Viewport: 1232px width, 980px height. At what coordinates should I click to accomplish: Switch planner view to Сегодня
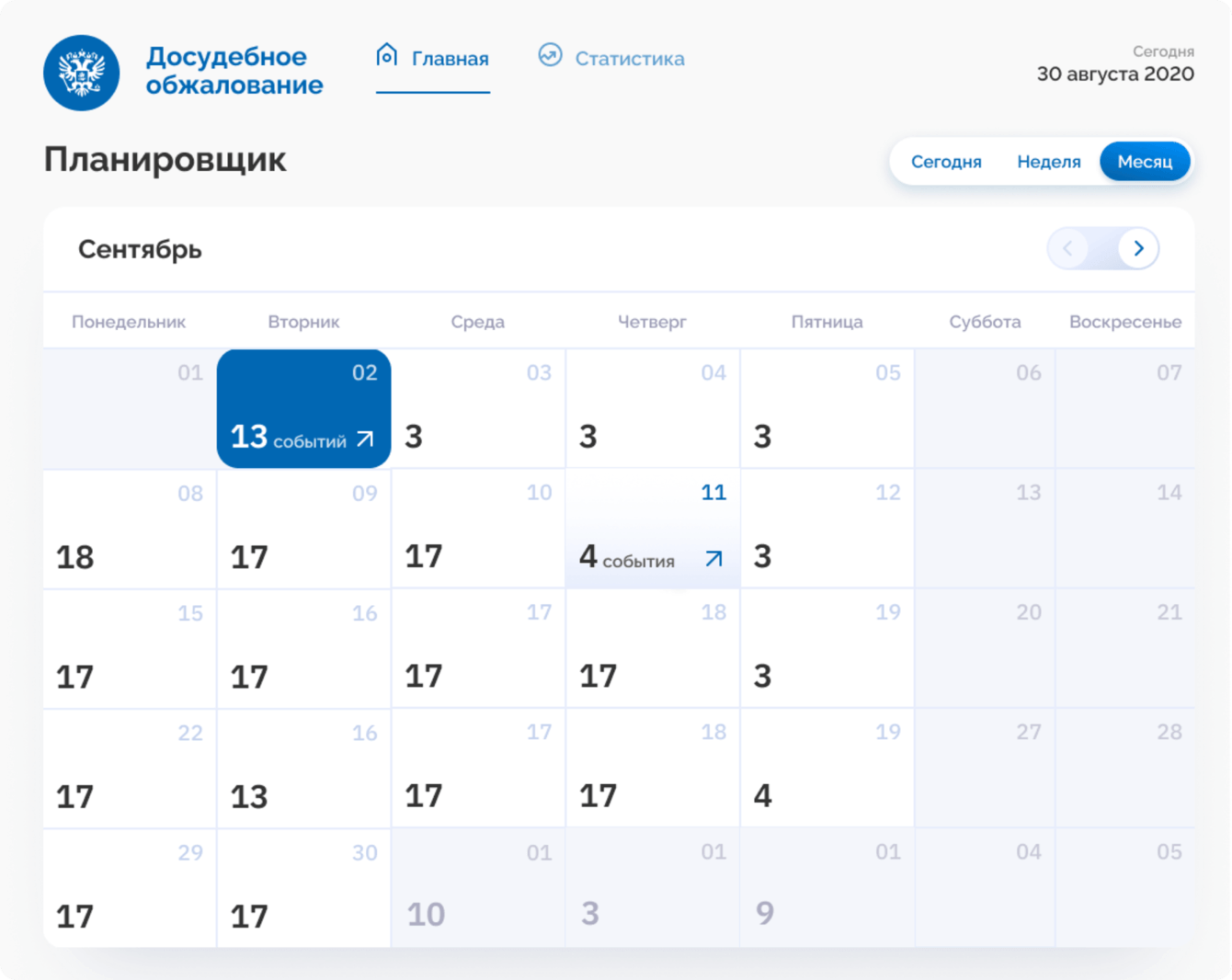point(946,162)
